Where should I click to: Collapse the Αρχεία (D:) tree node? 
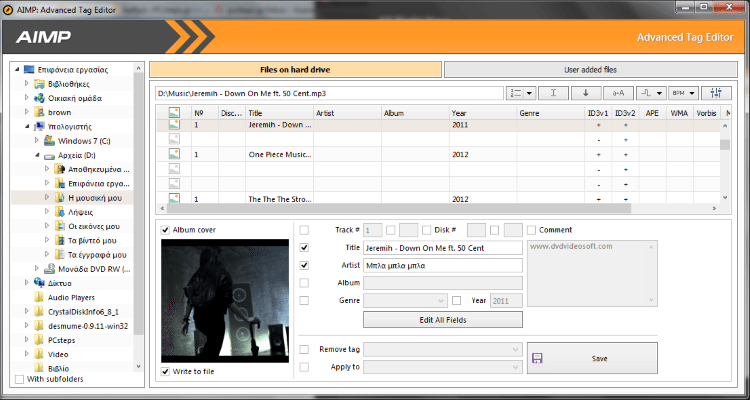37,156
